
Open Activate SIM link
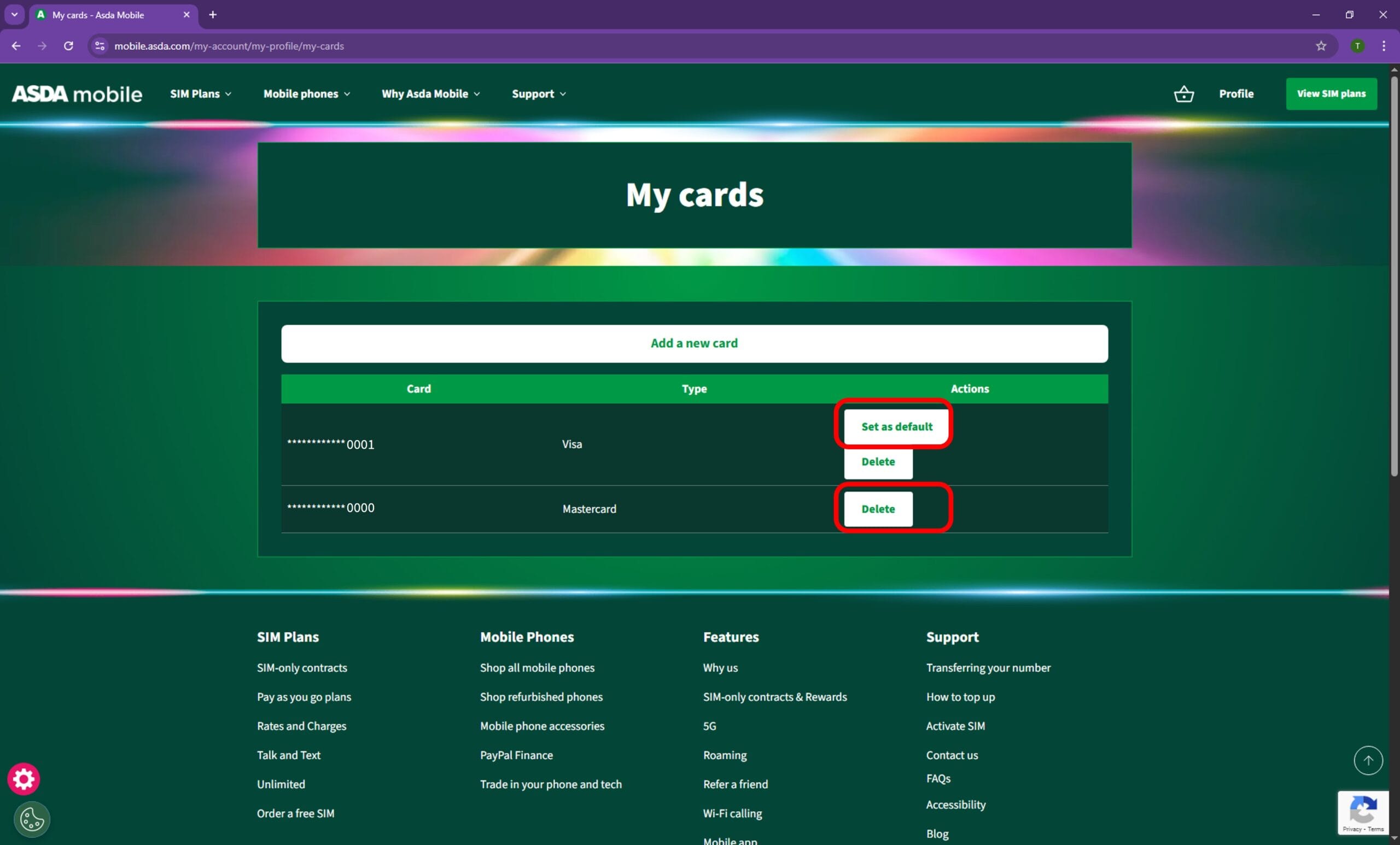955,726
